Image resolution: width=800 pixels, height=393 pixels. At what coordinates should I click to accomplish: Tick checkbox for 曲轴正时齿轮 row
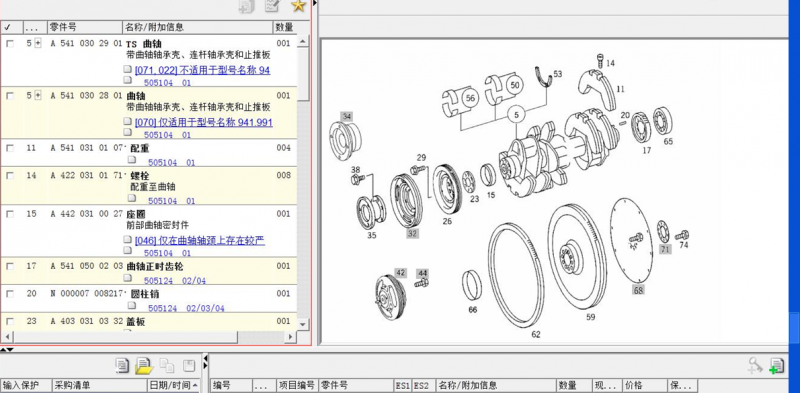coord(10,266)
